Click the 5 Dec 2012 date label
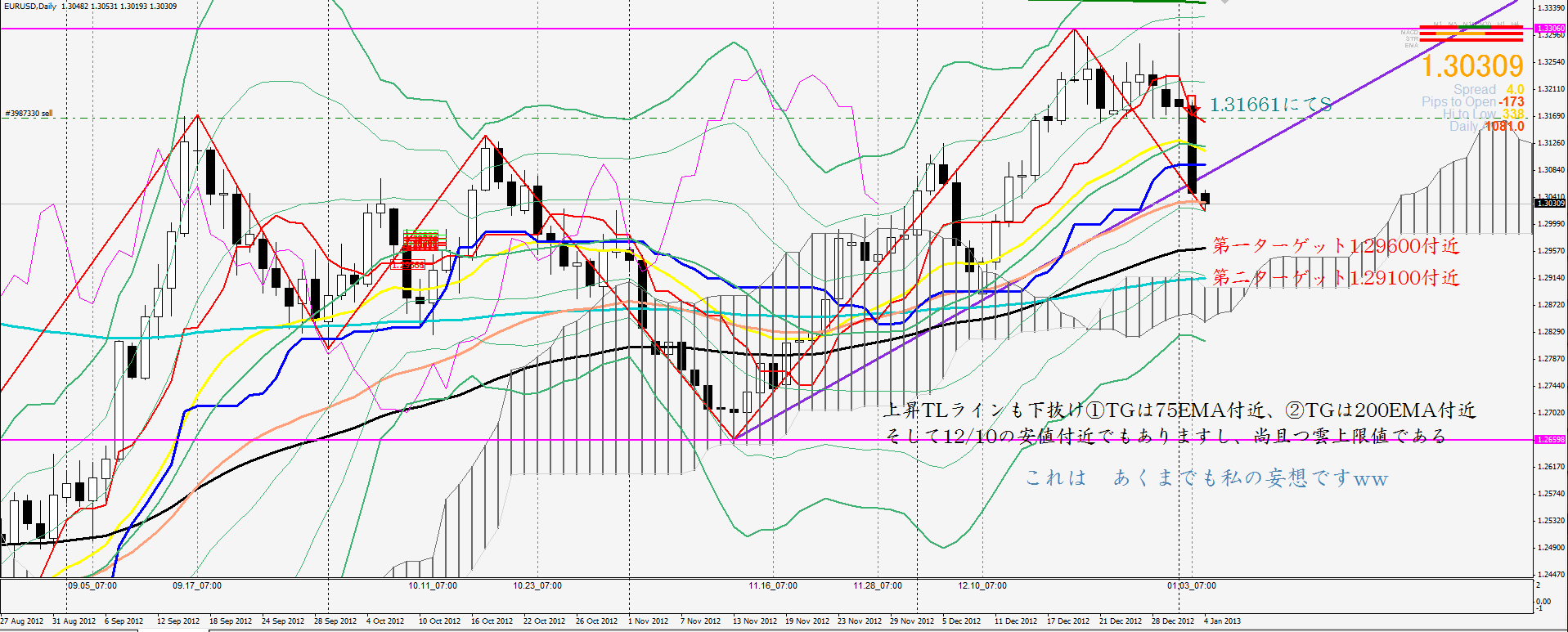This screenshot has height=632, width=1568. [962, 621]
